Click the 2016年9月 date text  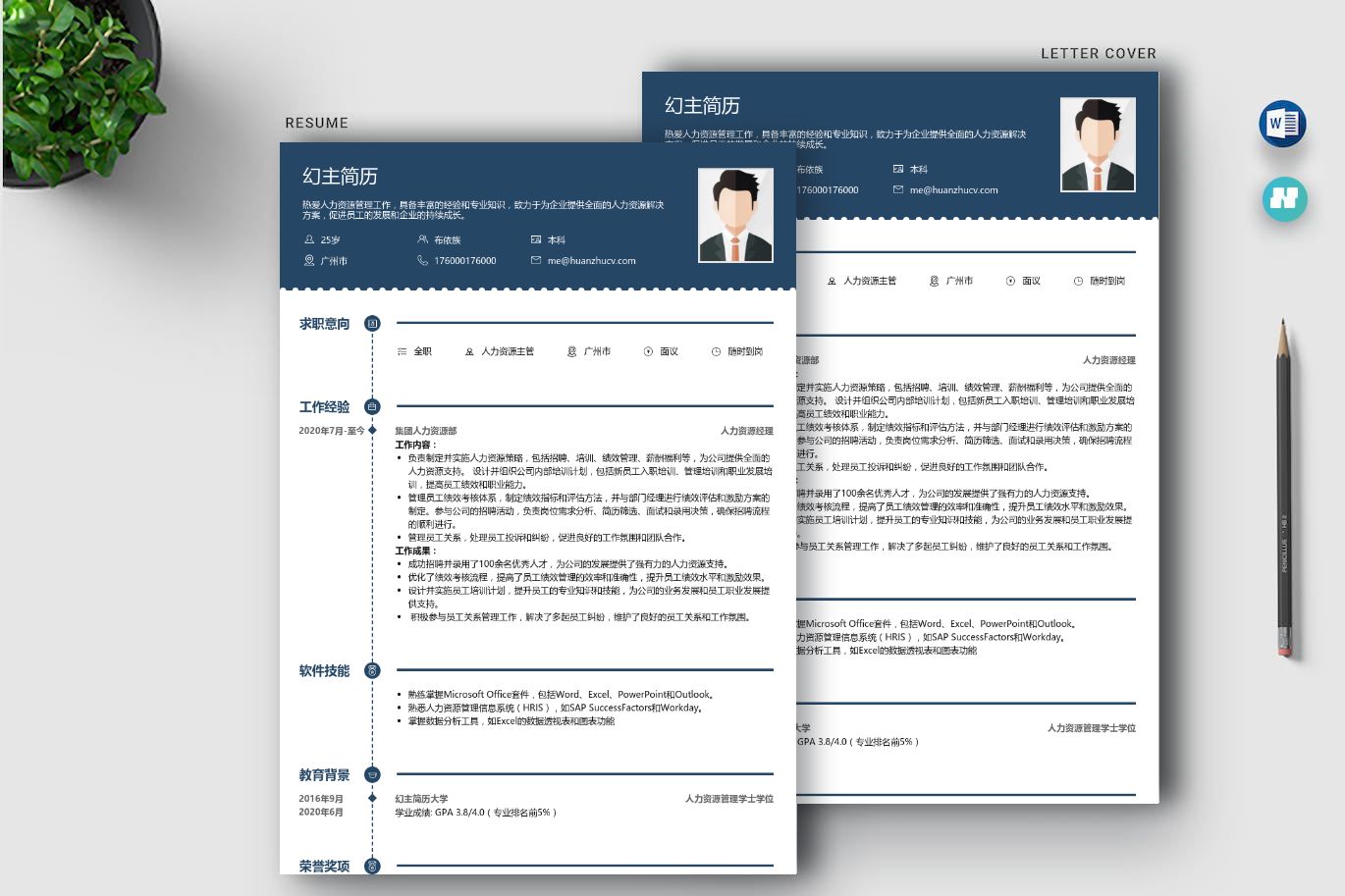(321, 799)
